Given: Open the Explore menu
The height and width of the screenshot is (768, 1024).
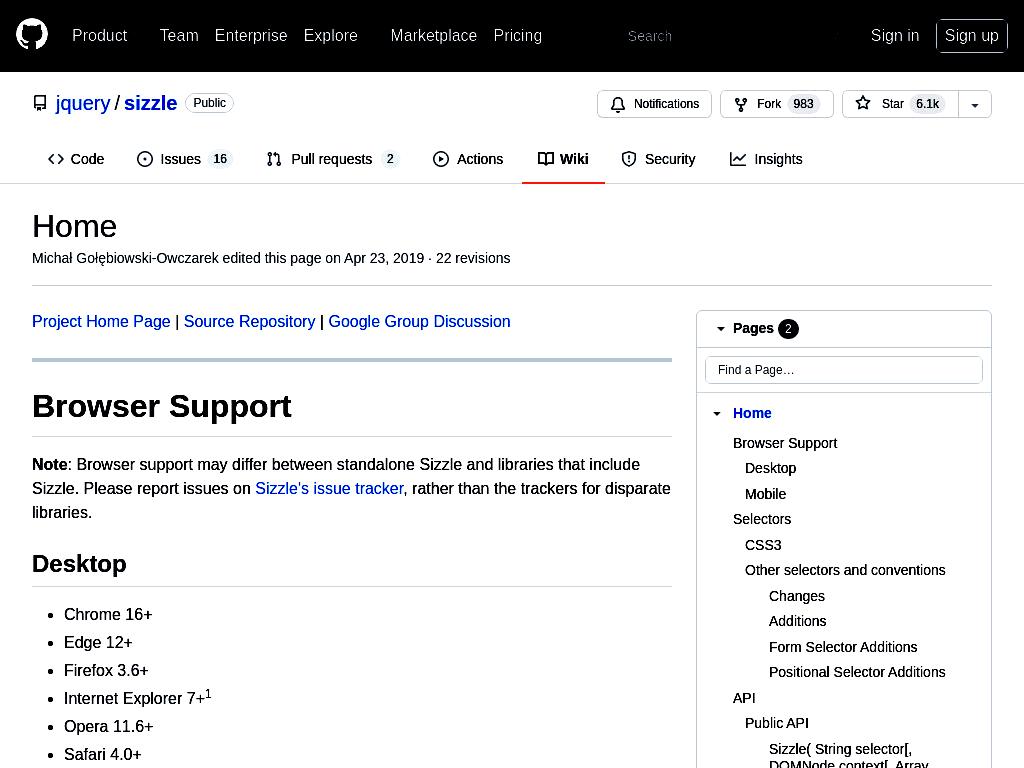Looking at the screenshot, I should tap(330, 35).
